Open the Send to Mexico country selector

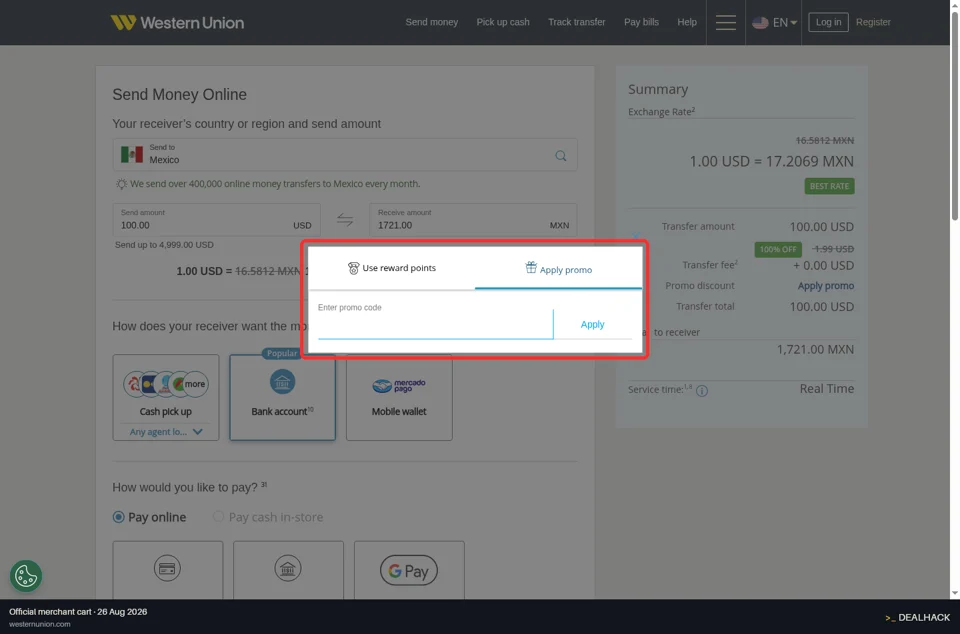(x=345, y=154)
